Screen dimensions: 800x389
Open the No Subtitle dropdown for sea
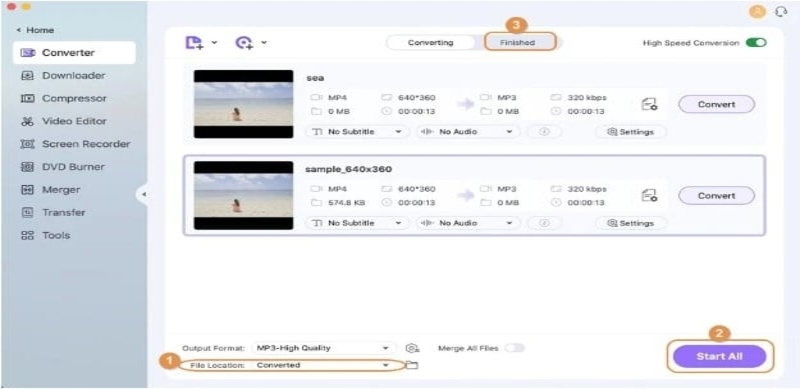point(357,132)
